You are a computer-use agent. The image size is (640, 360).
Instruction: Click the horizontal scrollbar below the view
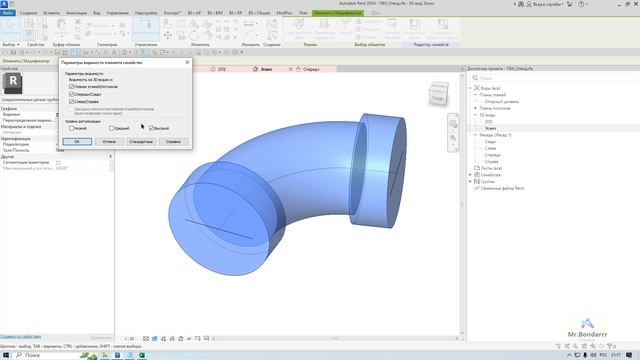pyautogui.click(x=335, y=338)
